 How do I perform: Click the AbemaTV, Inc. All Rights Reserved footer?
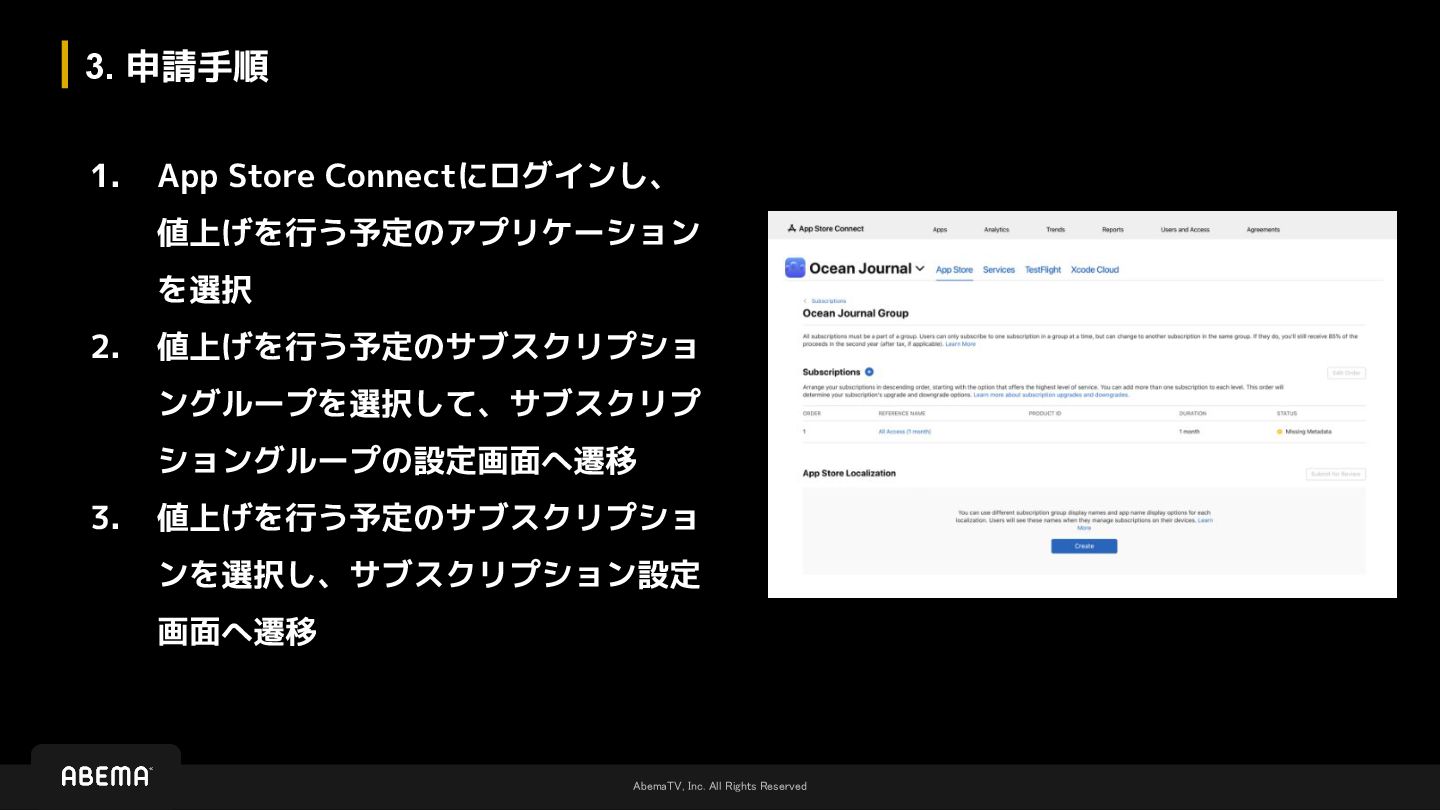coord(720,786)
